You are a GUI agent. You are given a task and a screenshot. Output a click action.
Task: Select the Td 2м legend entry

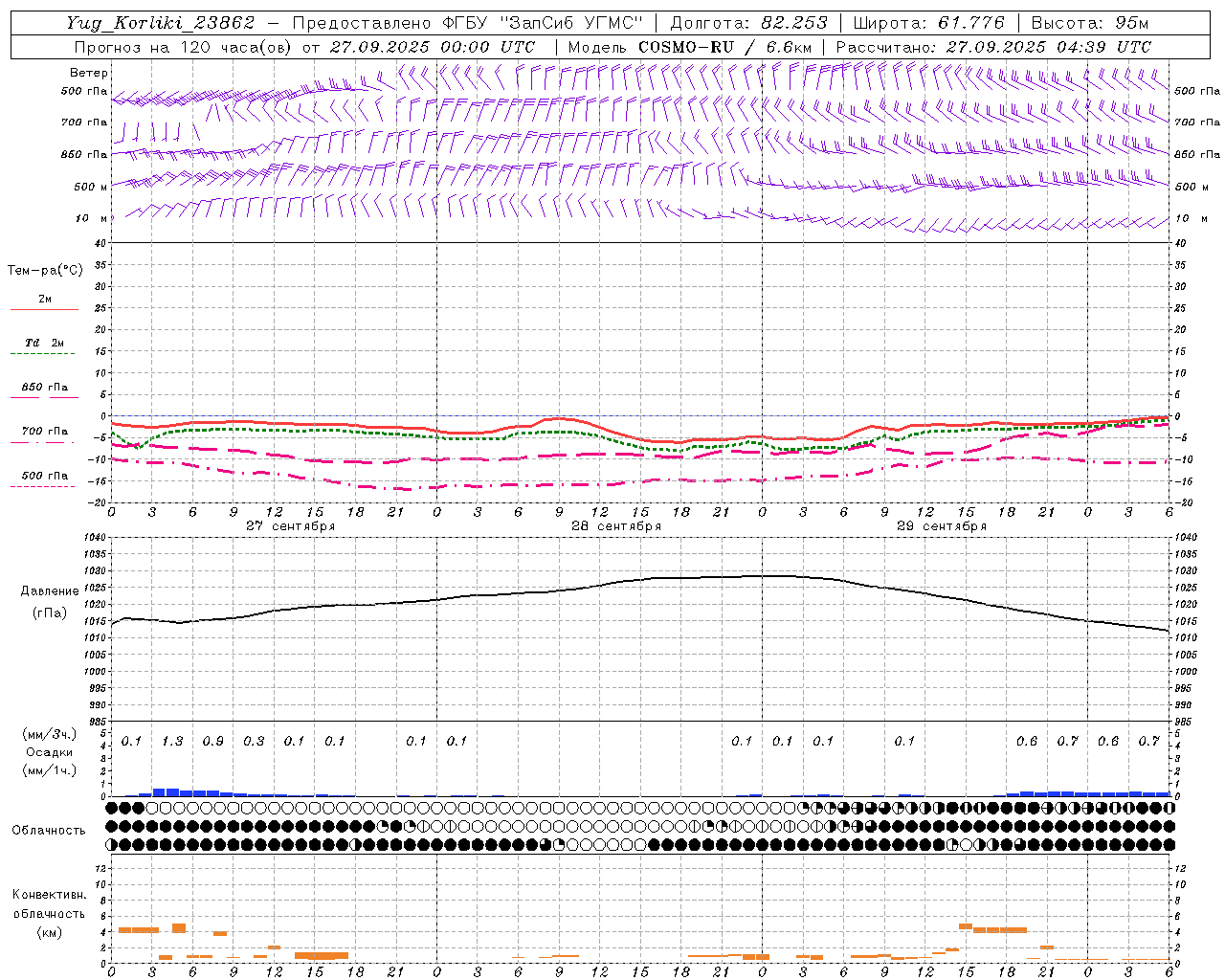click(x=44, y=343)
